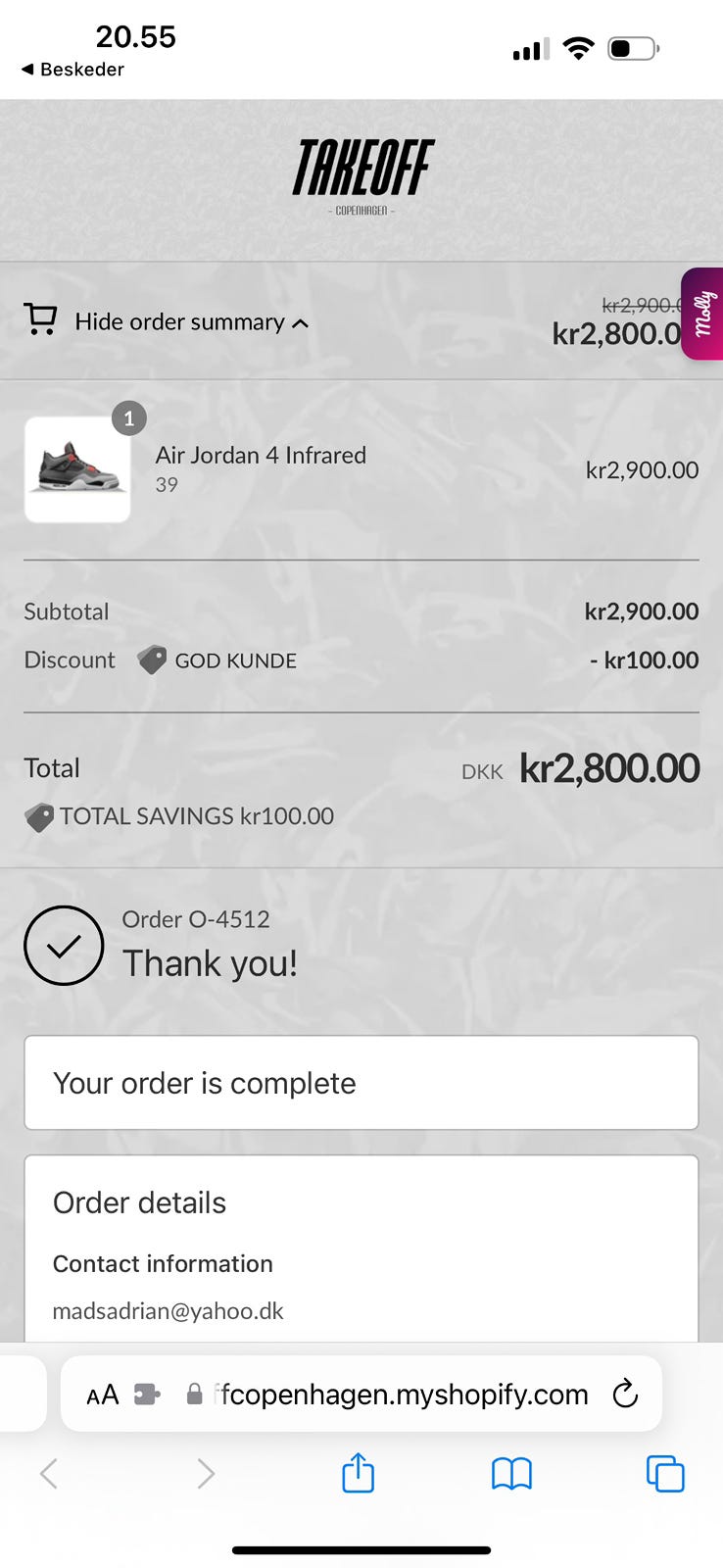This screenshot has width=723, height=1568.
Task: Open Safari bookmarks book icon
Action: pos(511,1473)
